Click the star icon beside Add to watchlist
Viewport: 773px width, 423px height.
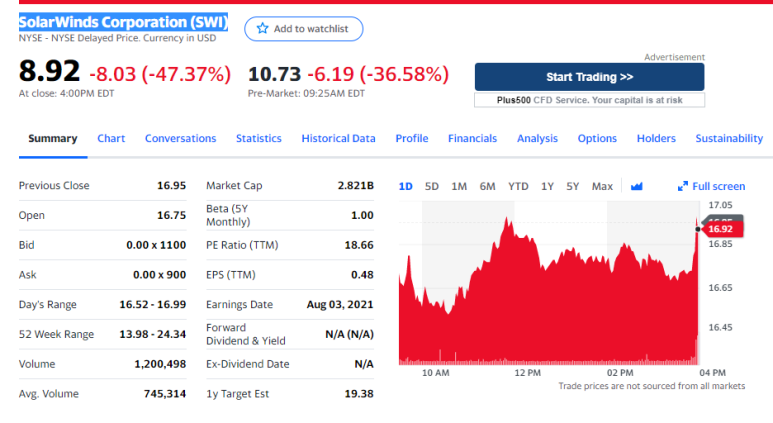pos(262,29)
